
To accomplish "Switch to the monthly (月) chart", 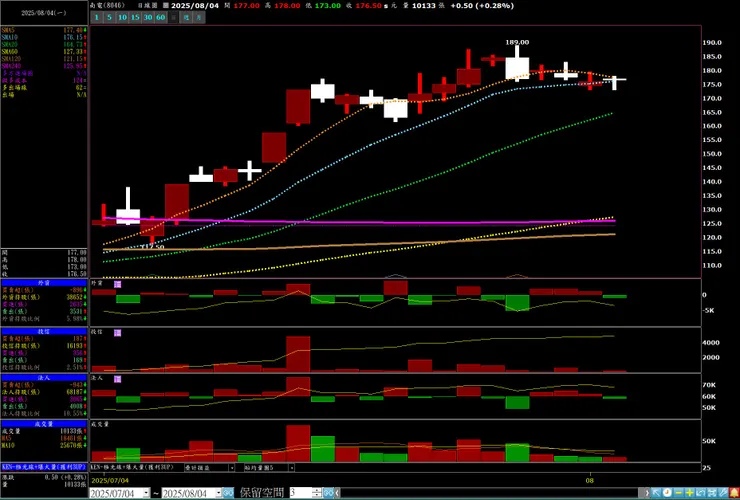I will pos(199,17).
